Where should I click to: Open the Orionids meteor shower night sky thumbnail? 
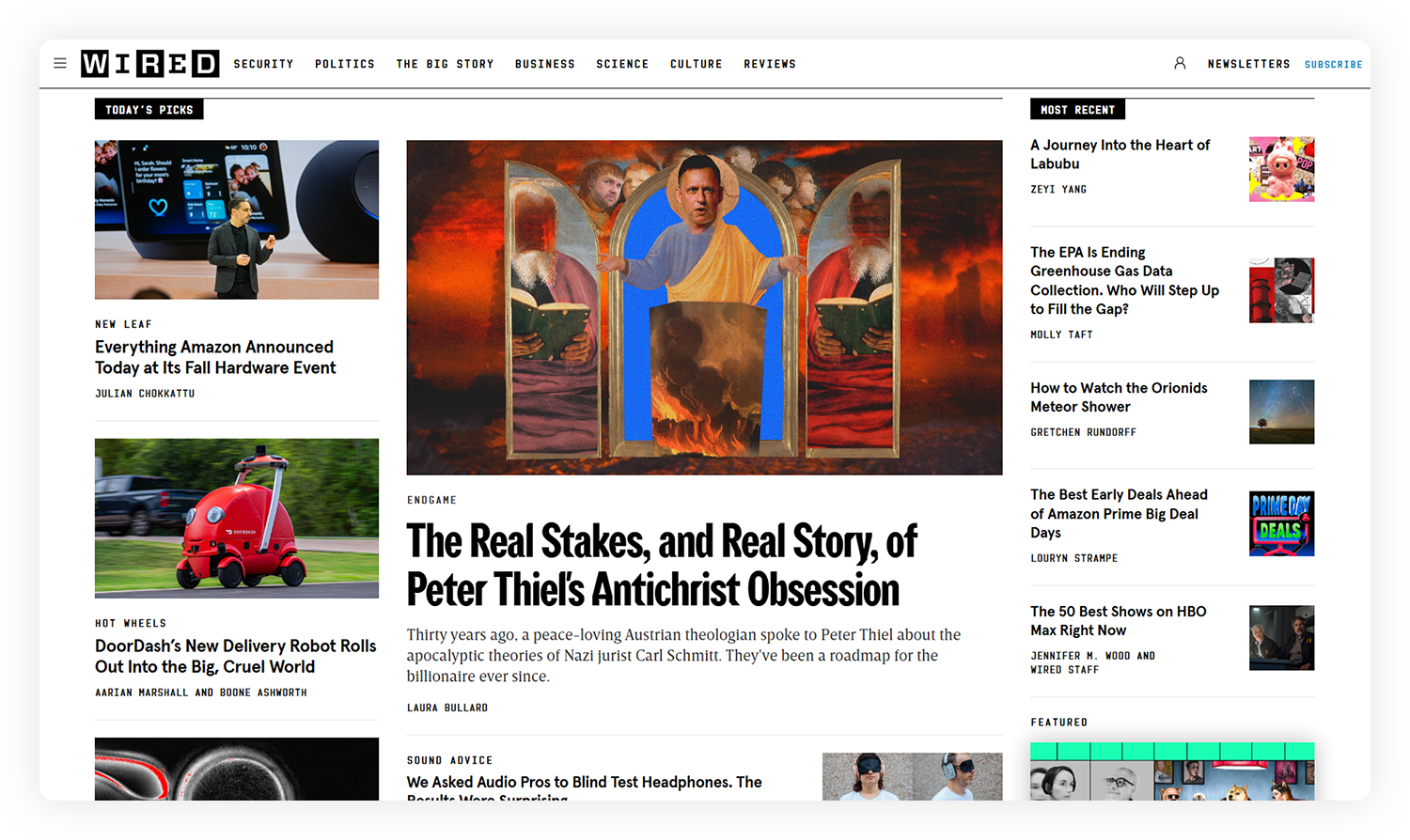click(x=1281, y=412)
